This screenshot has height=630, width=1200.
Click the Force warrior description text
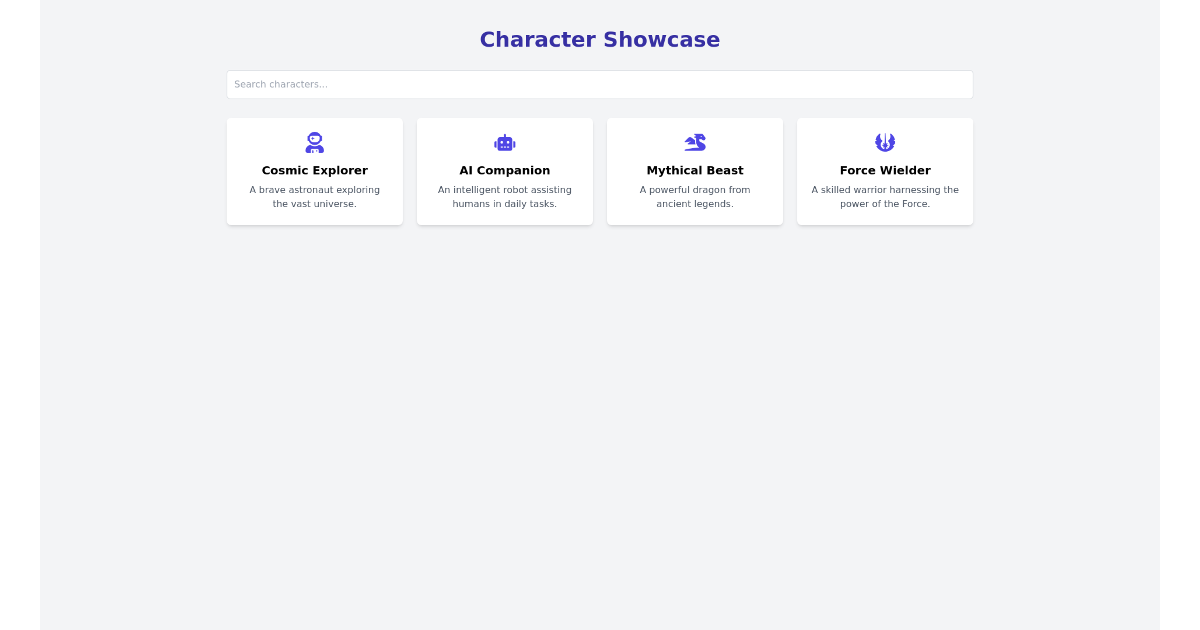[x=885, y=196]
